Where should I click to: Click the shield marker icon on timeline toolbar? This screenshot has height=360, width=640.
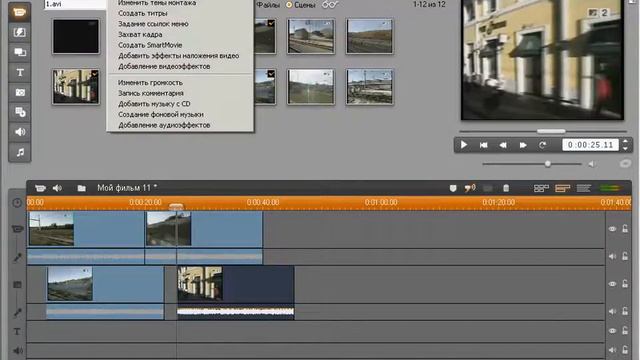(453, 188)
